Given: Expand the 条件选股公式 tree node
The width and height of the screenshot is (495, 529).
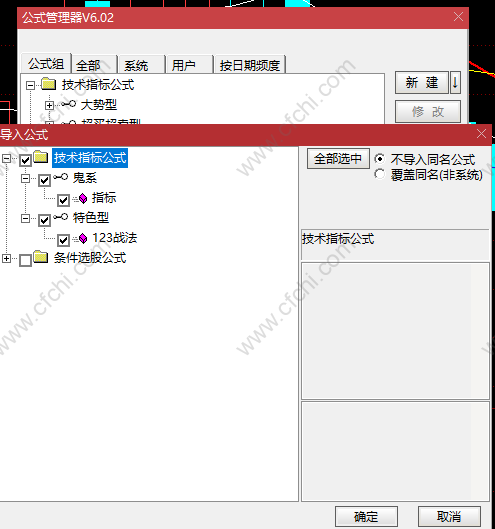Looking at the screenshot, I should [6, 258].
